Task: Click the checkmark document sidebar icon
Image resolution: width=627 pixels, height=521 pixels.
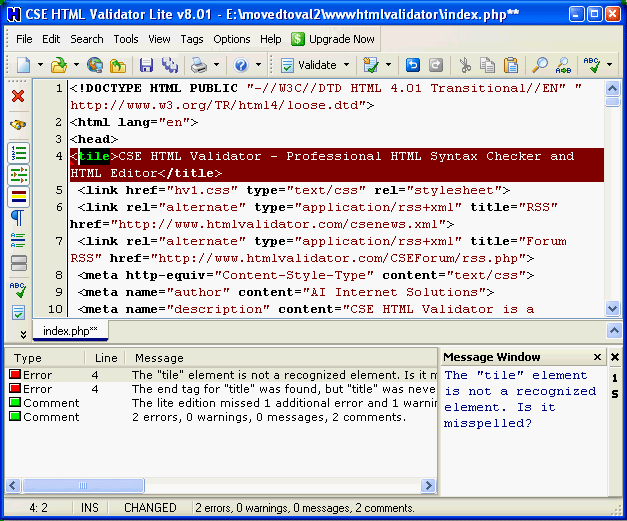Action: [x=18, y=312]
